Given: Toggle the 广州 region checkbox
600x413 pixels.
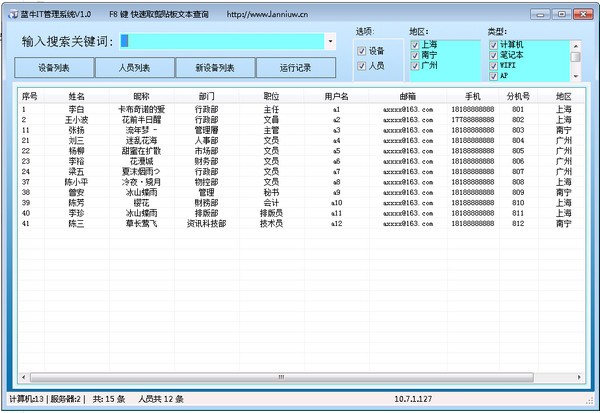Looking at the screenshot, I should 415,67.
